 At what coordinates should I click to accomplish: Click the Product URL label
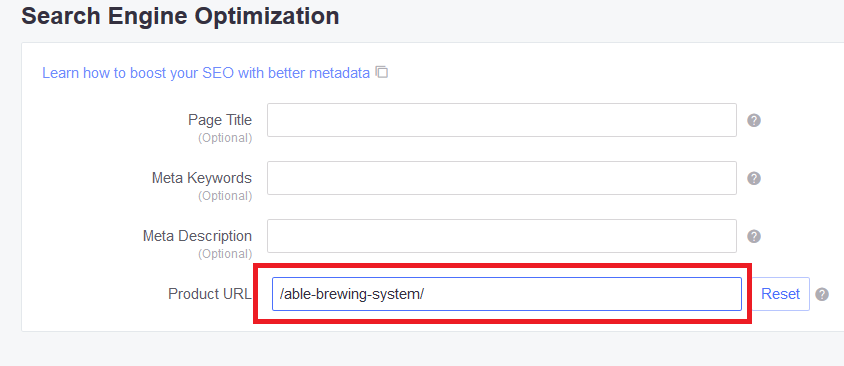click(209, 294)
